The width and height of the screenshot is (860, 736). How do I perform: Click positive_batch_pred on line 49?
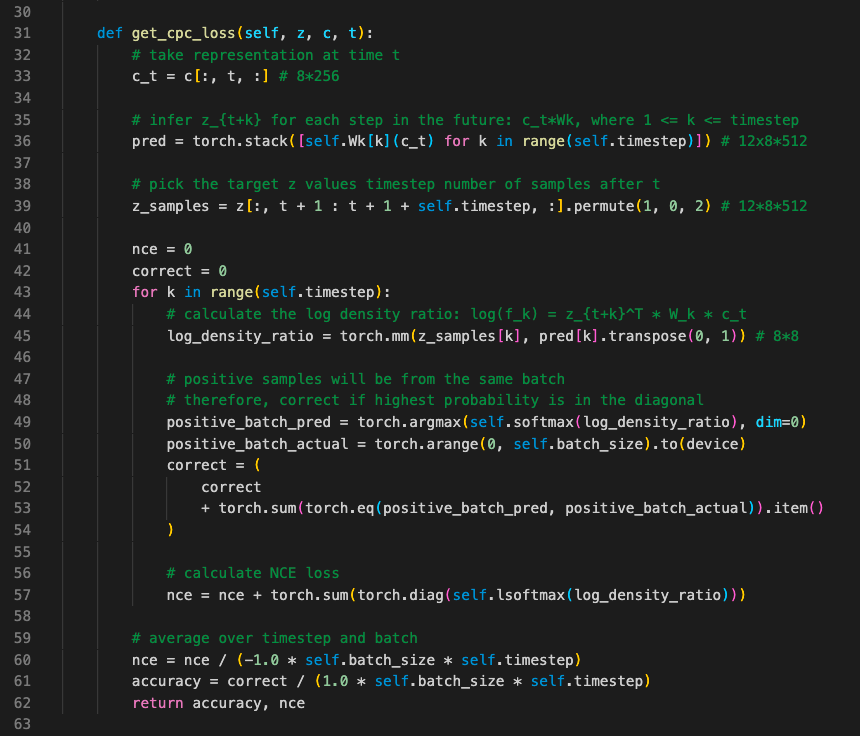coord(249,422)
